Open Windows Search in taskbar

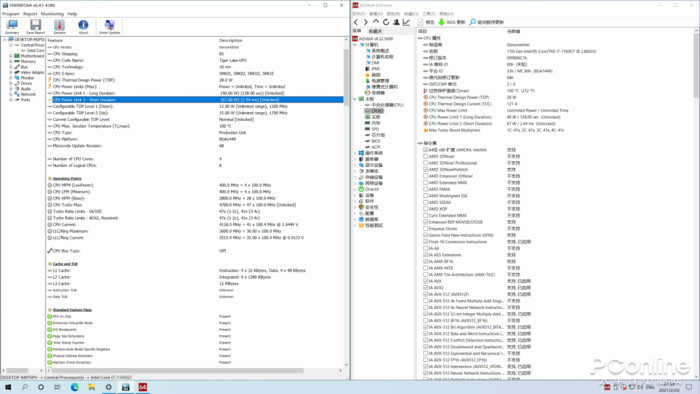(x=25, y=387)
